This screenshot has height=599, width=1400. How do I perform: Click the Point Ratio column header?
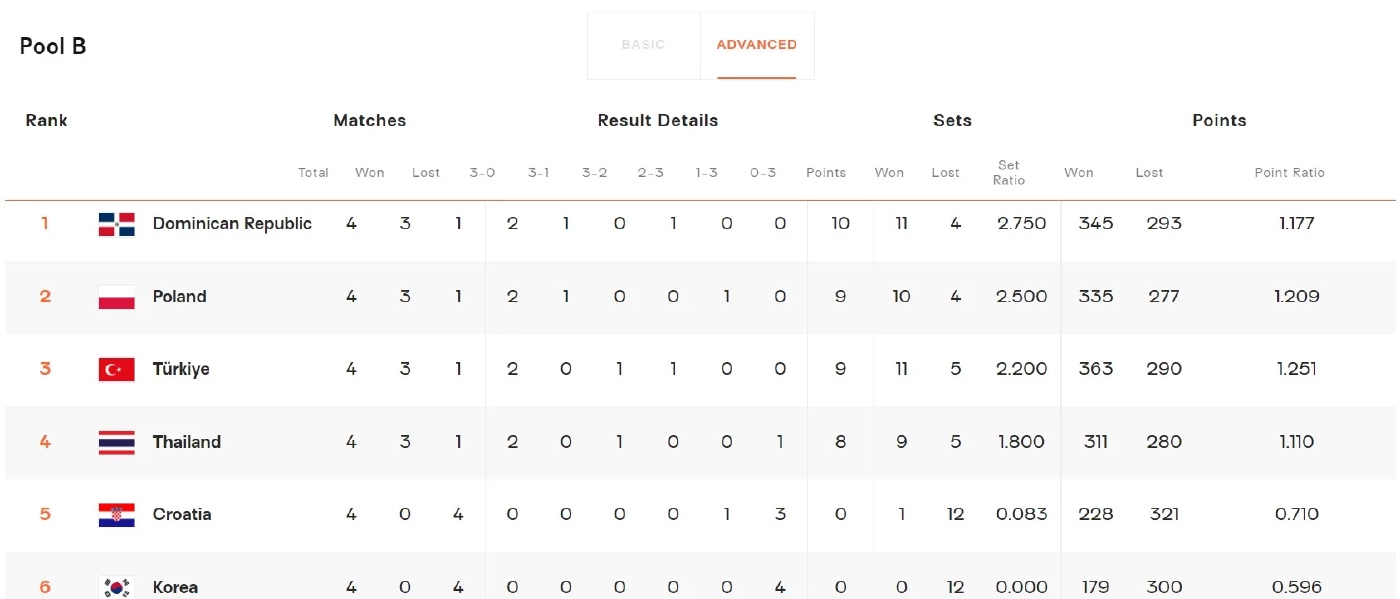1289,173
